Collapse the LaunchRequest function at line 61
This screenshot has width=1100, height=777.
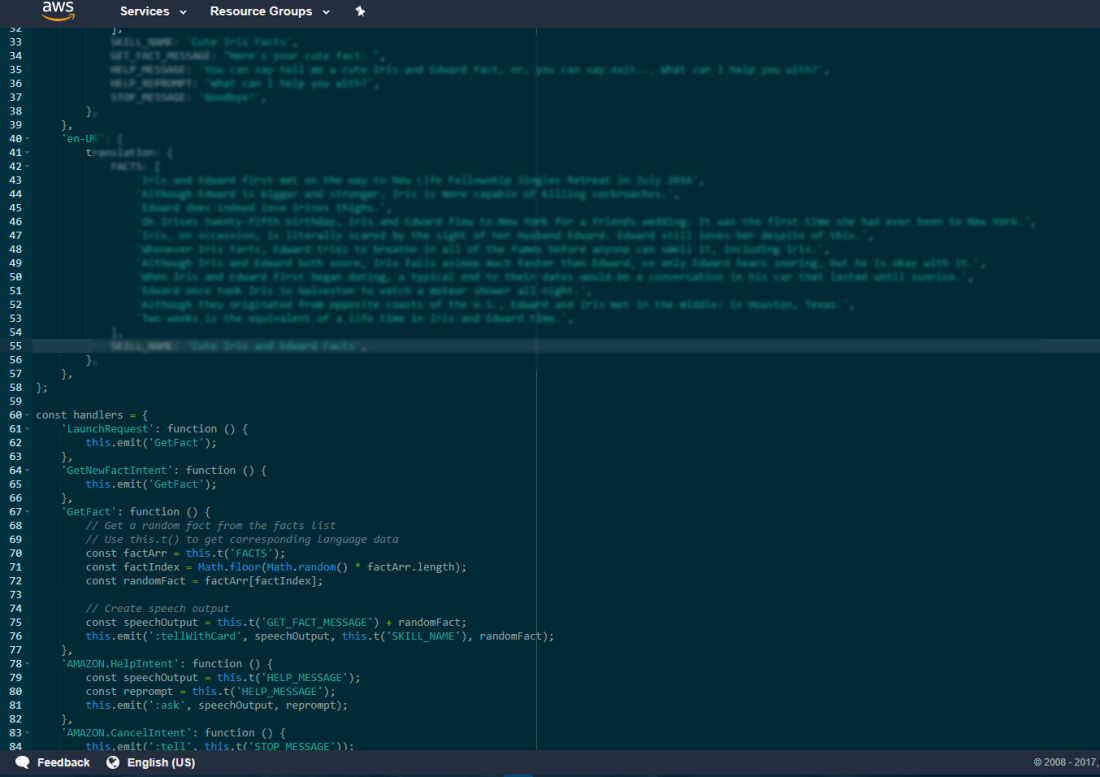(x=27, y=428)
